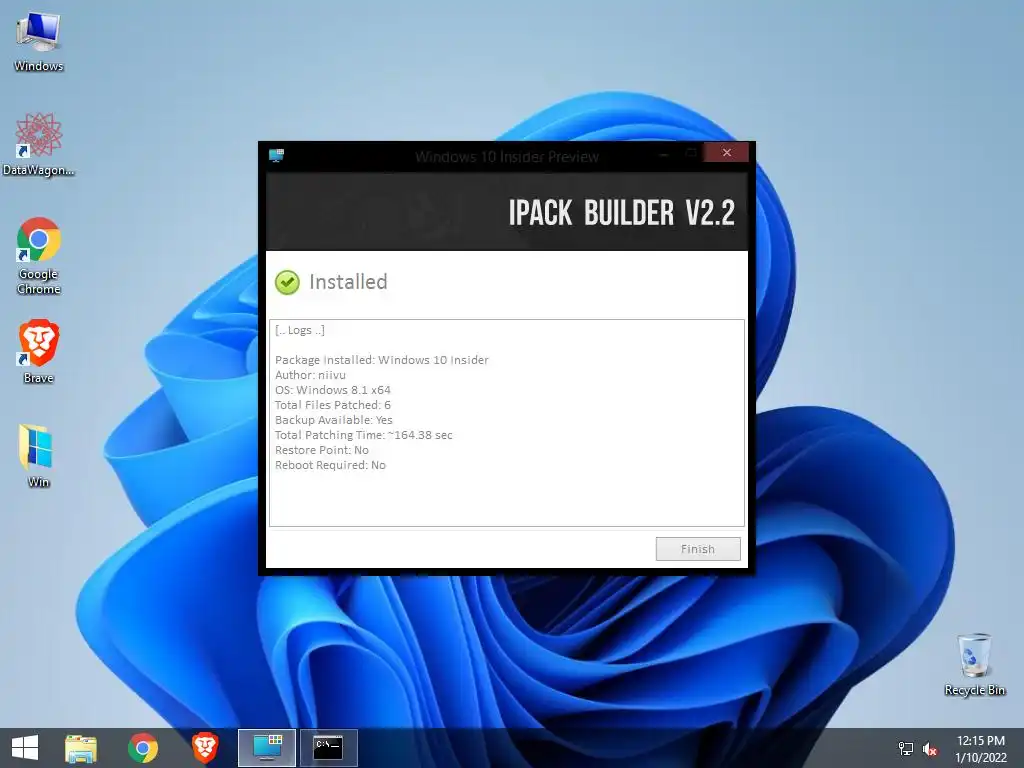The image size is (1024, 768).
Task: Open the clock showing 12:15 PM
Action: click(981, 748)
